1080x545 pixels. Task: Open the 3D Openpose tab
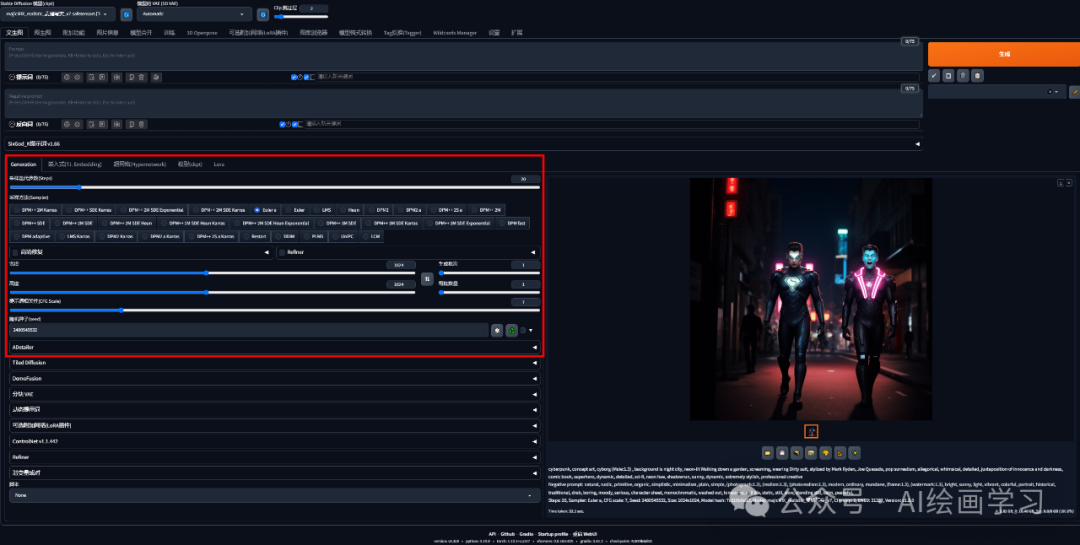tap(202, 32)
